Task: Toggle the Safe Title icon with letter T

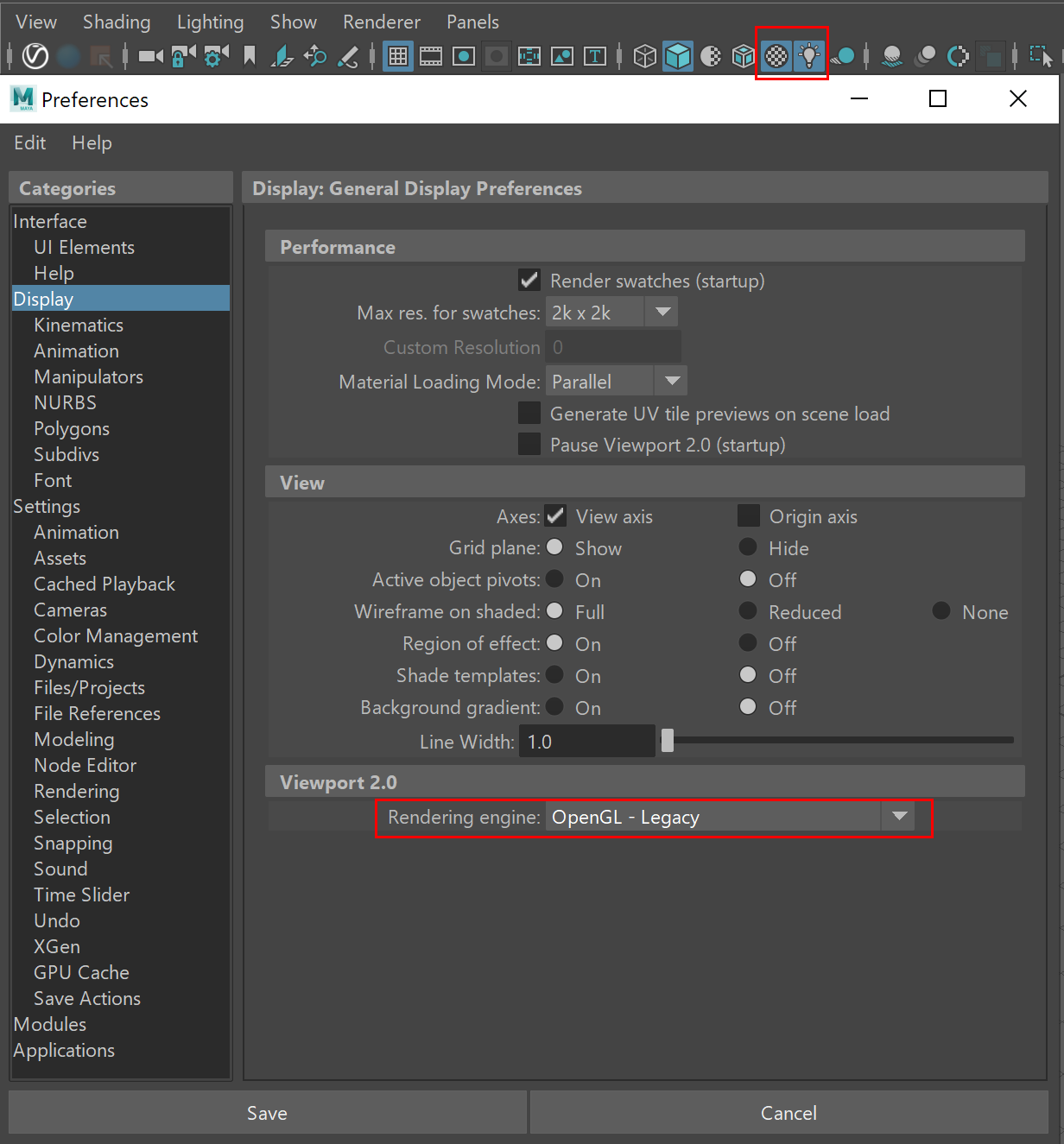Action: [595, 56]
